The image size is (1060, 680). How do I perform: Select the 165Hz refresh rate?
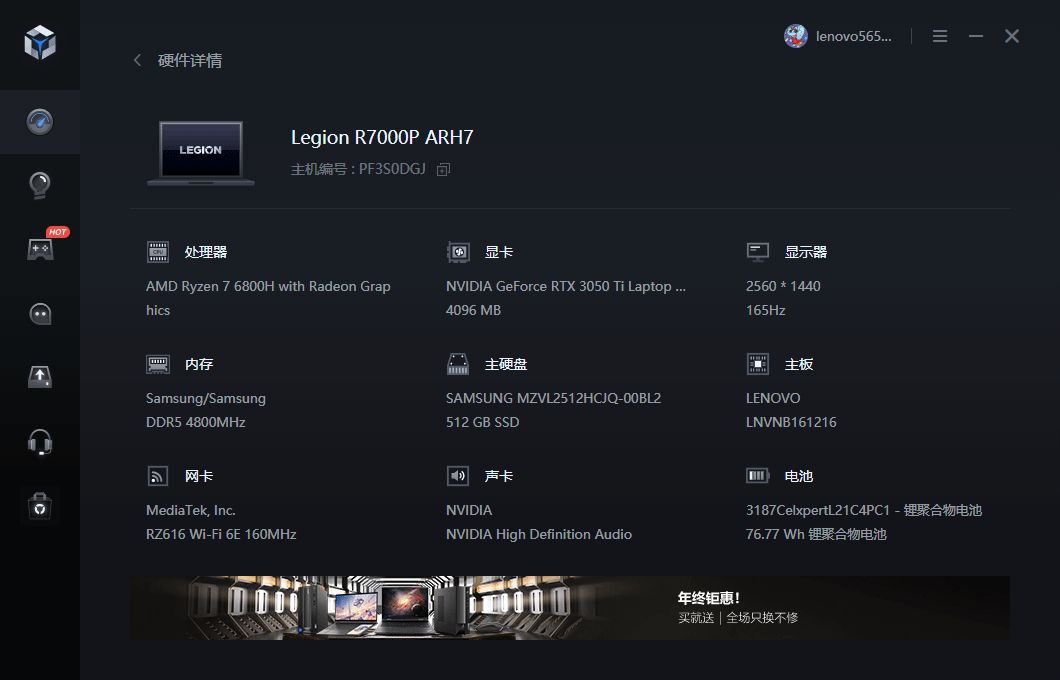click(765, 310)
